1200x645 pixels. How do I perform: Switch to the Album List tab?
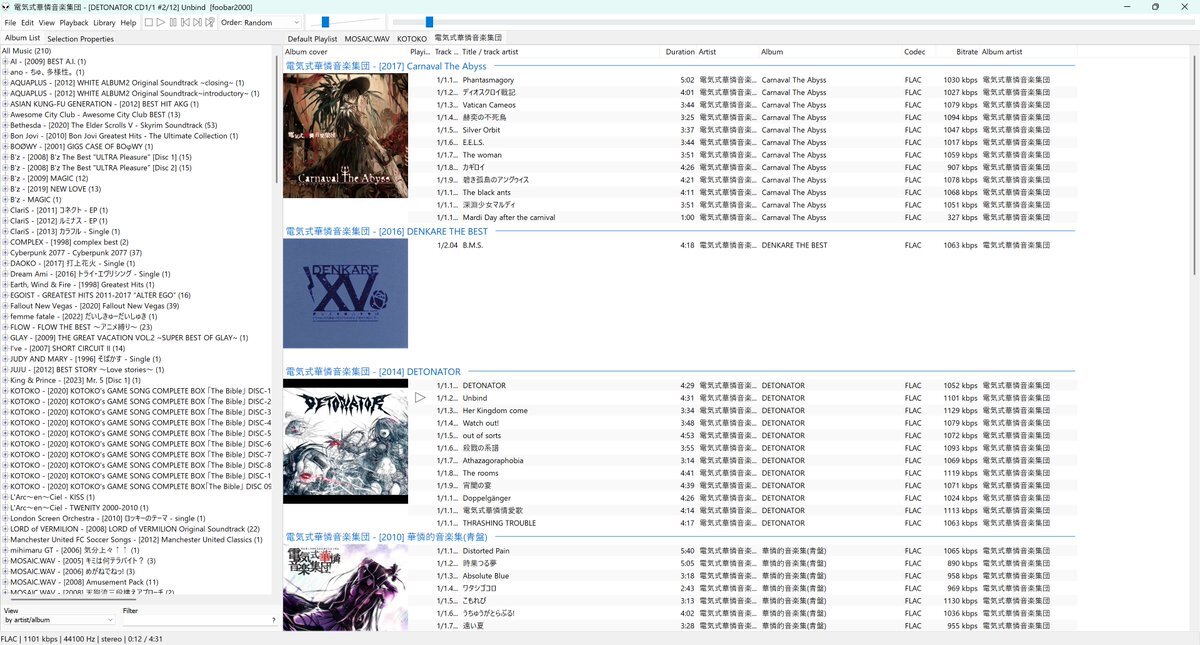(x=22, y=38)
